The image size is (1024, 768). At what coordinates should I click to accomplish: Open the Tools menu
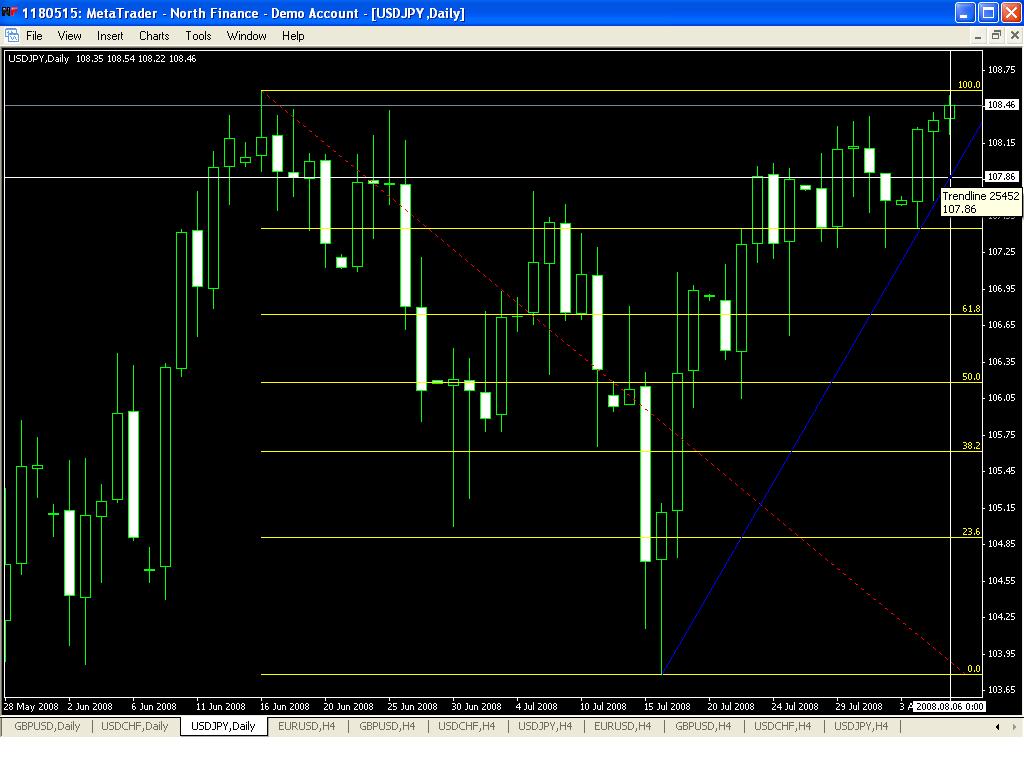pyautogui.click(x=198, y=36)
